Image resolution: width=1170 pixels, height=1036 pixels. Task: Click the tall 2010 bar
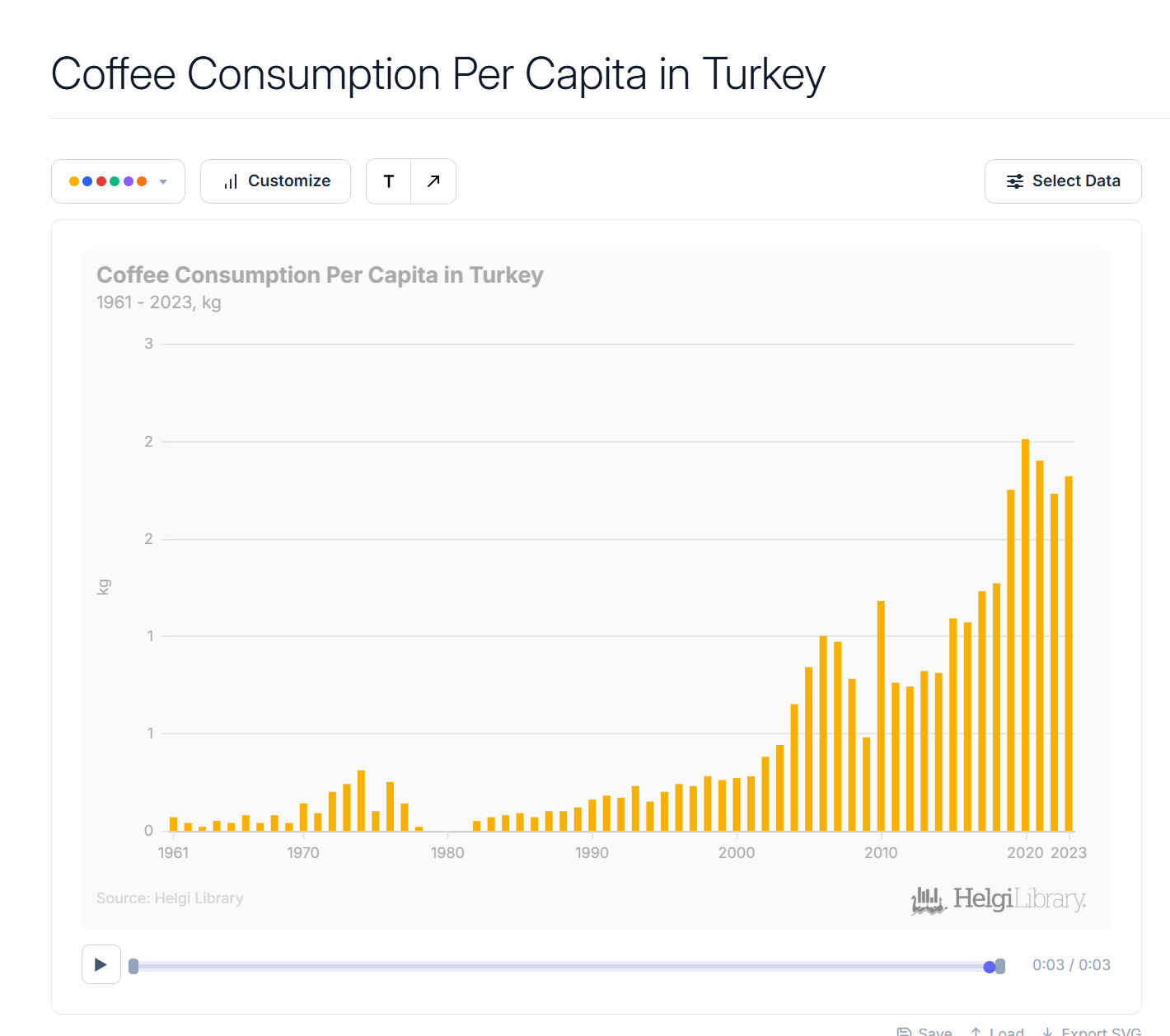pyautogui.click(x=881, y=715)
